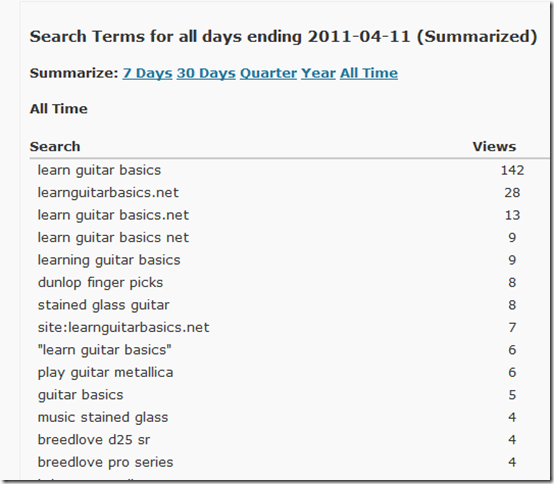Select the 'learnguitarbasics.net' search term

pyautogui.click(x=108, y=193)
